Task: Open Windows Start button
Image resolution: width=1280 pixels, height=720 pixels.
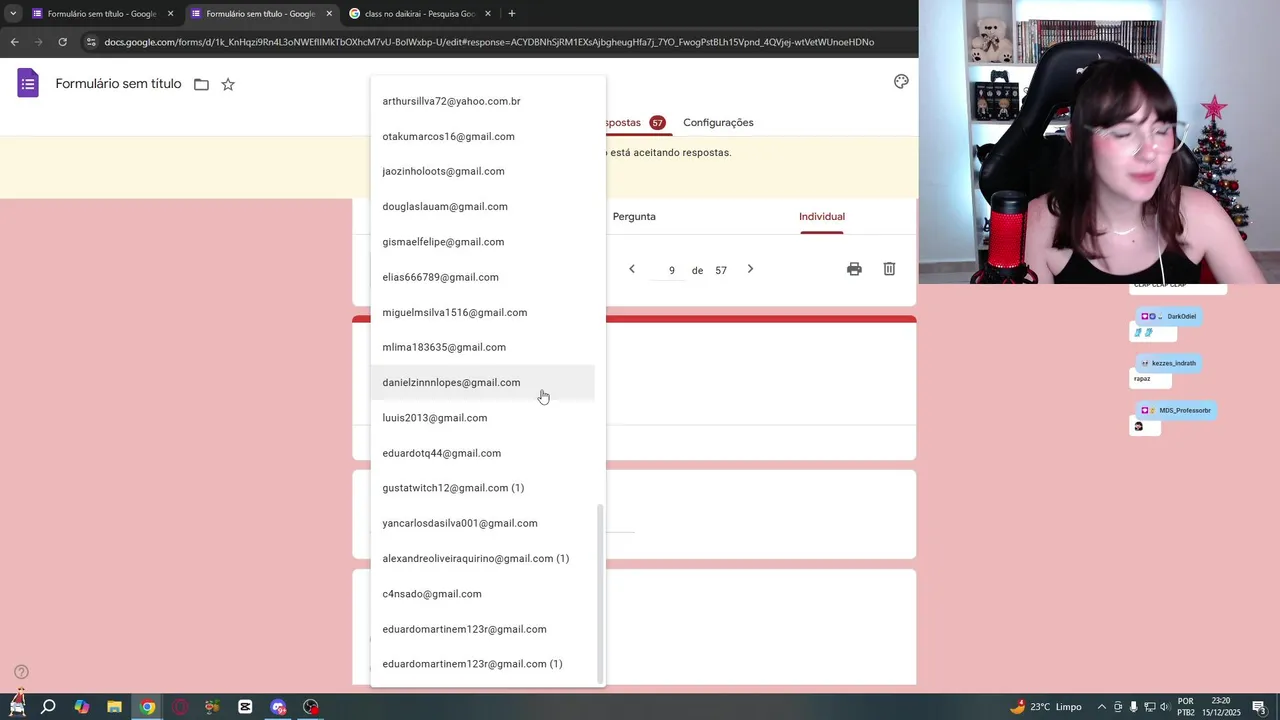Action: [x=17, y=705]
